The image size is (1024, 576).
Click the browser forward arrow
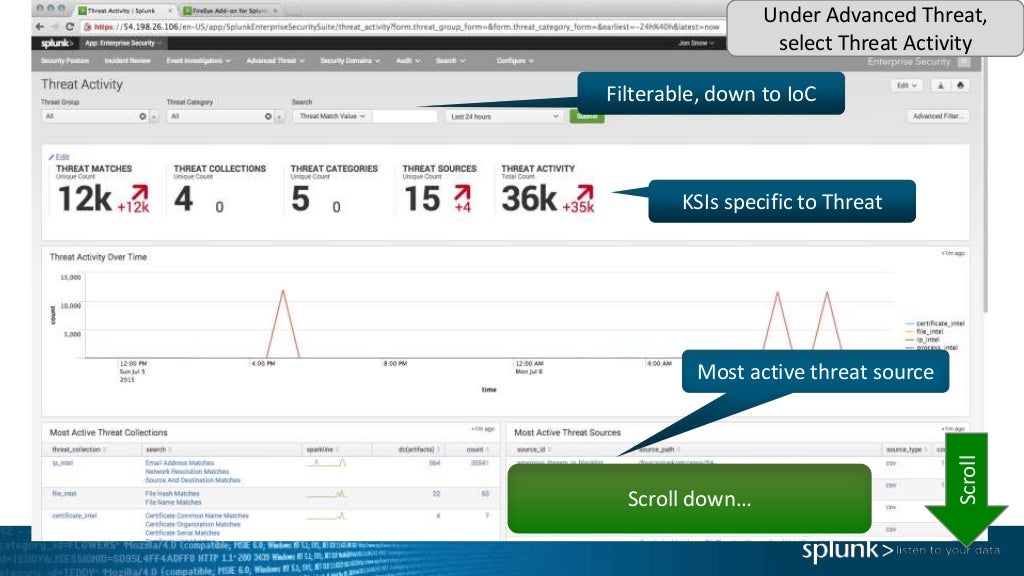[x=55, y=27]
